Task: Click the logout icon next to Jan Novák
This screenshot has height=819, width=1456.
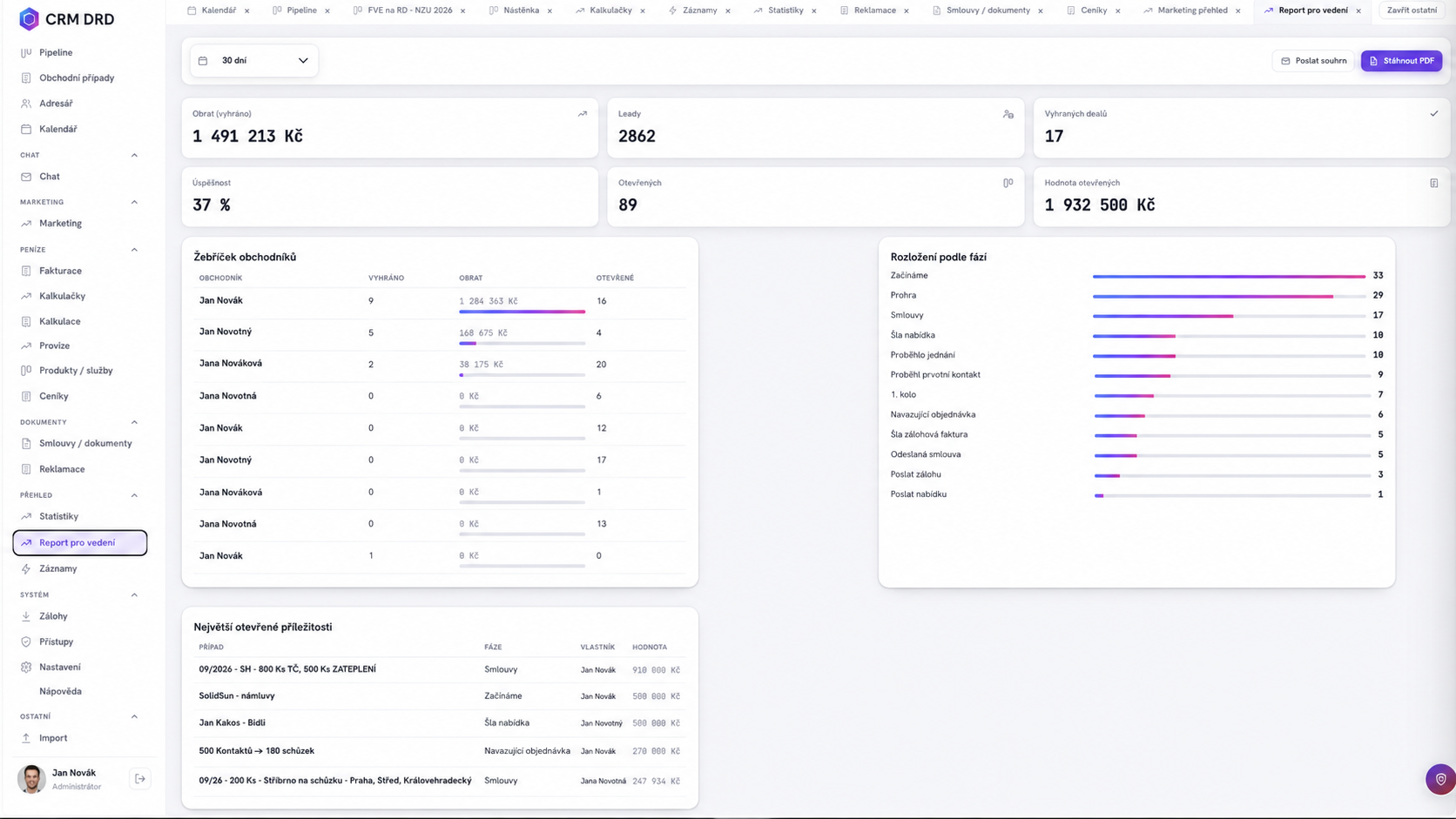Action: (140, 779)
